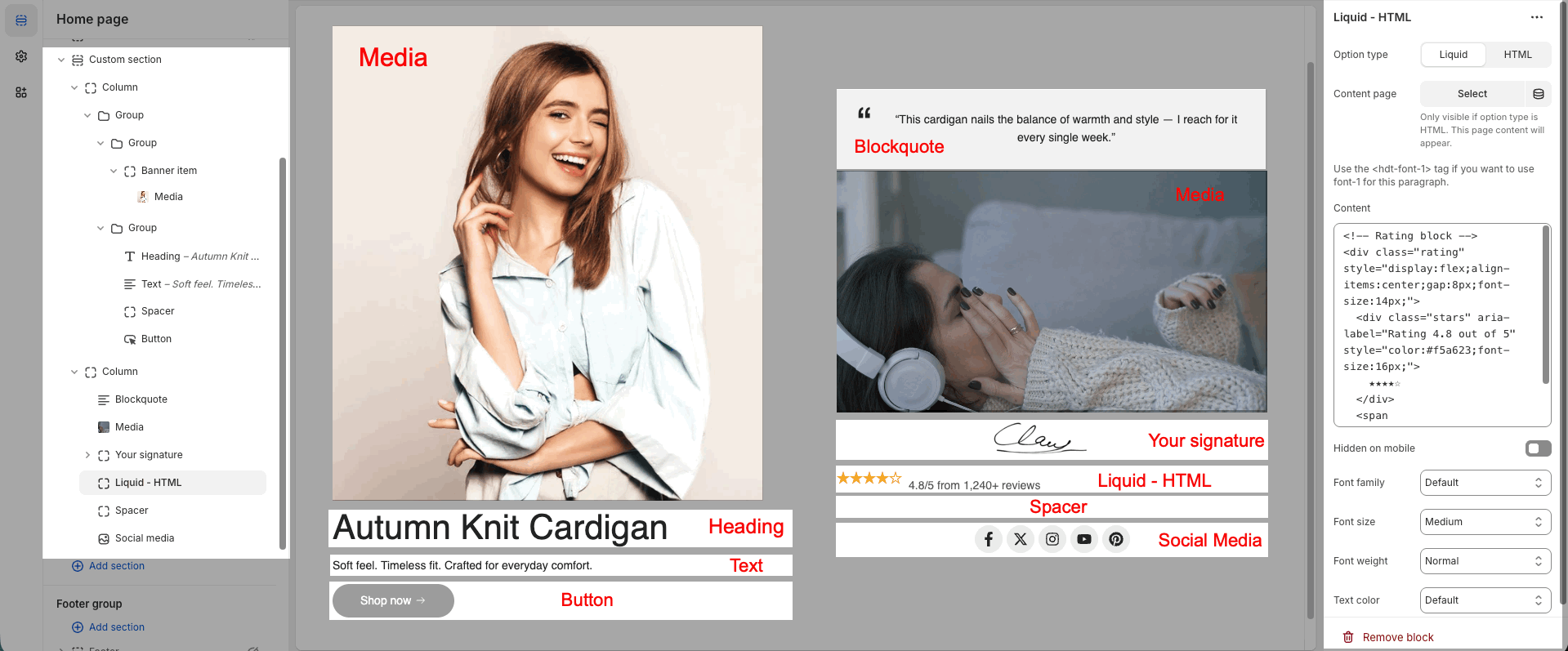Viewport: 1568px width, 651px height.
Task: Click the YouTube icon in the preview
Action: 1084,539
